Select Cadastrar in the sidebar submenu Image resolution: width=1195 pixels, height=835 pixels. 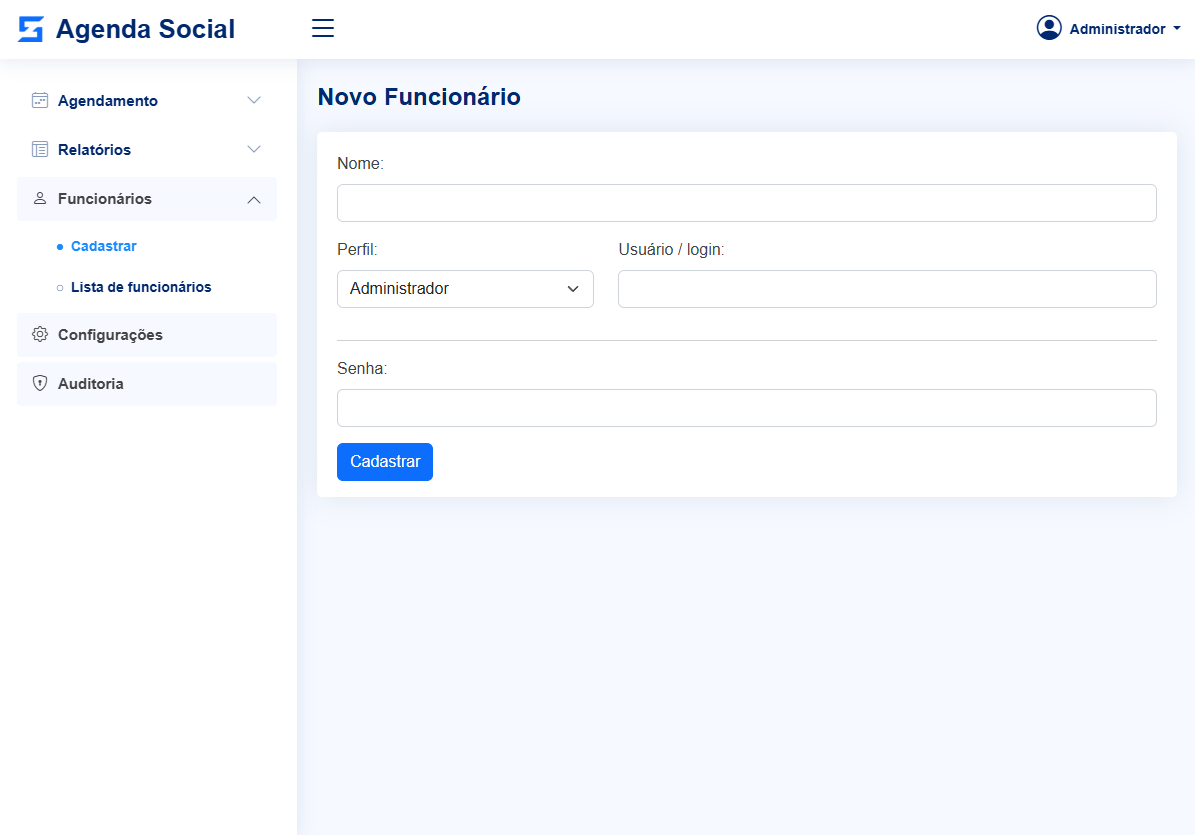(104, 246)
